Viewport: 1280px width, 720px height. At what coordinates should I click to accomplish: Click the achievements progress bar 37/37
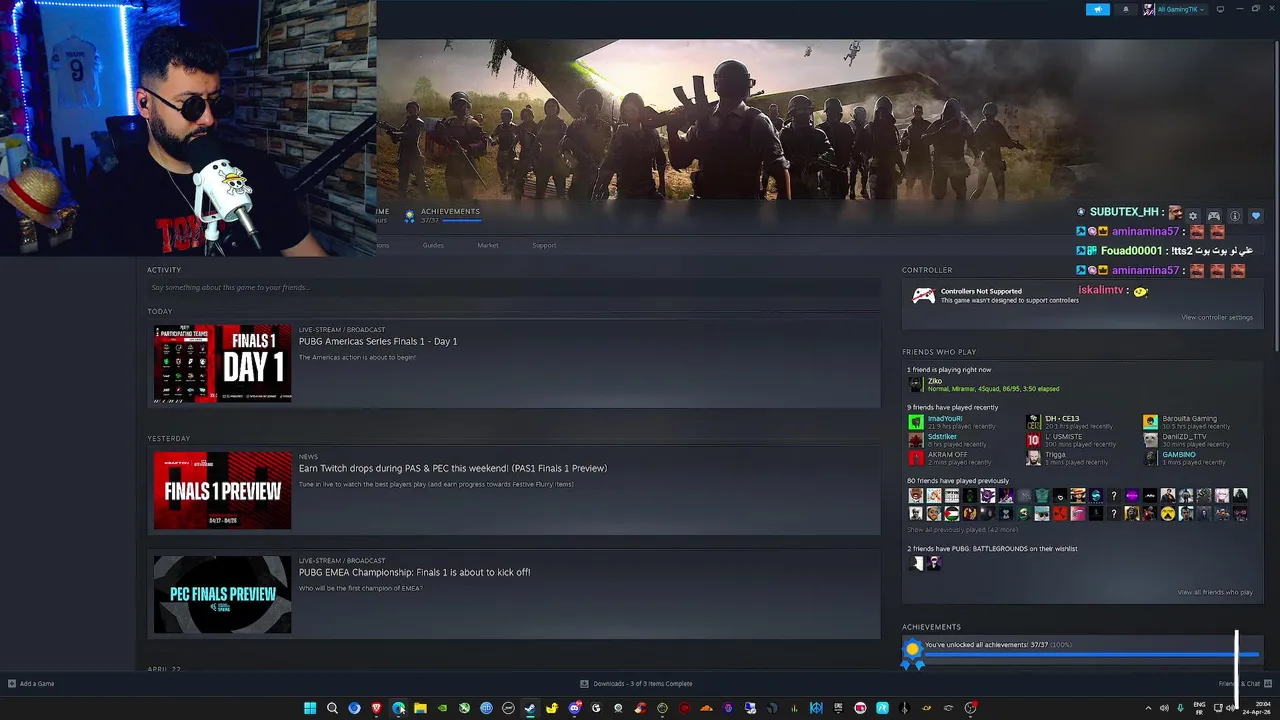pos(1090,656)
